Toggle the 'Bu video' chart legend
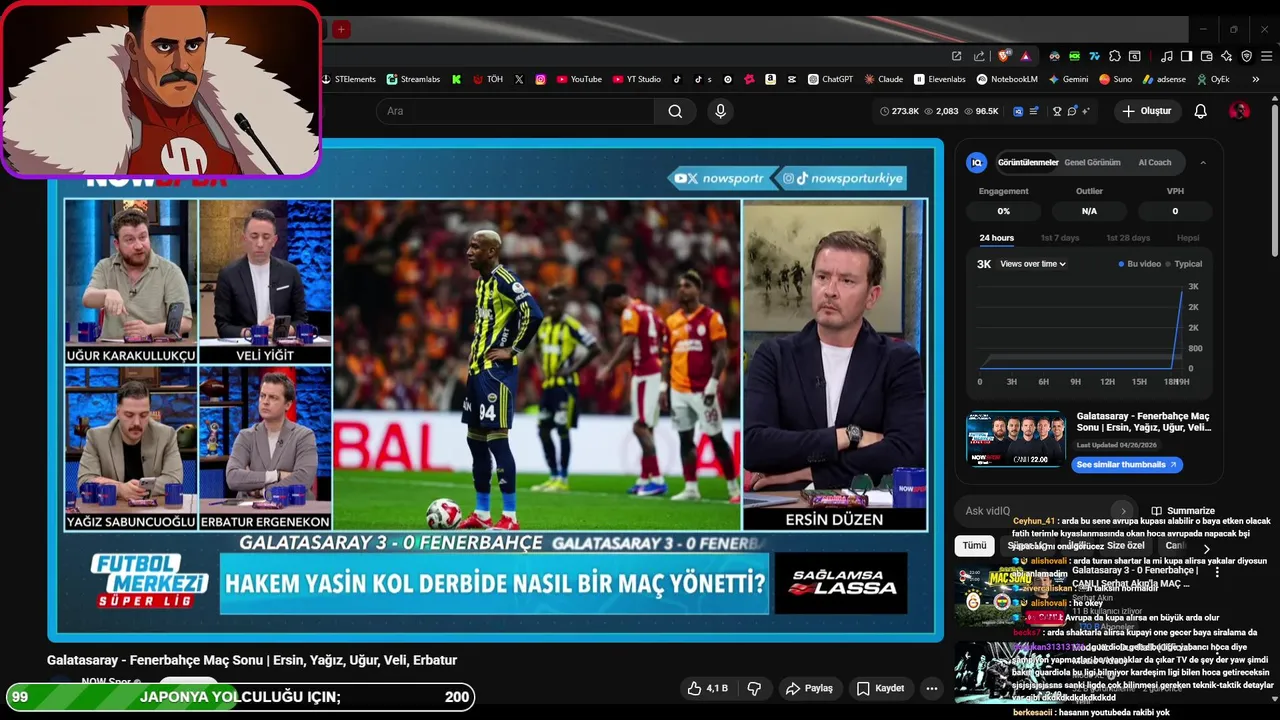1280x720 pixels. click(x=1140, y=264)
